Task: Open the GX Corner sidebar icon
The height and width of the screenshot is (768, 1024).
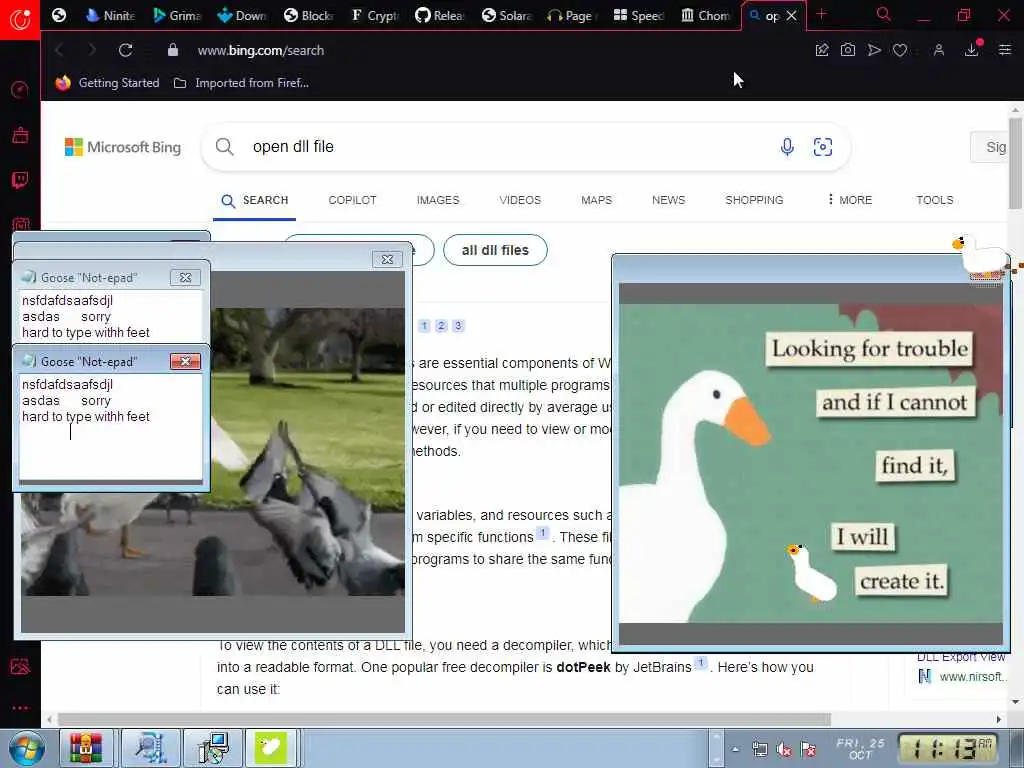Action: click(20, 135)
